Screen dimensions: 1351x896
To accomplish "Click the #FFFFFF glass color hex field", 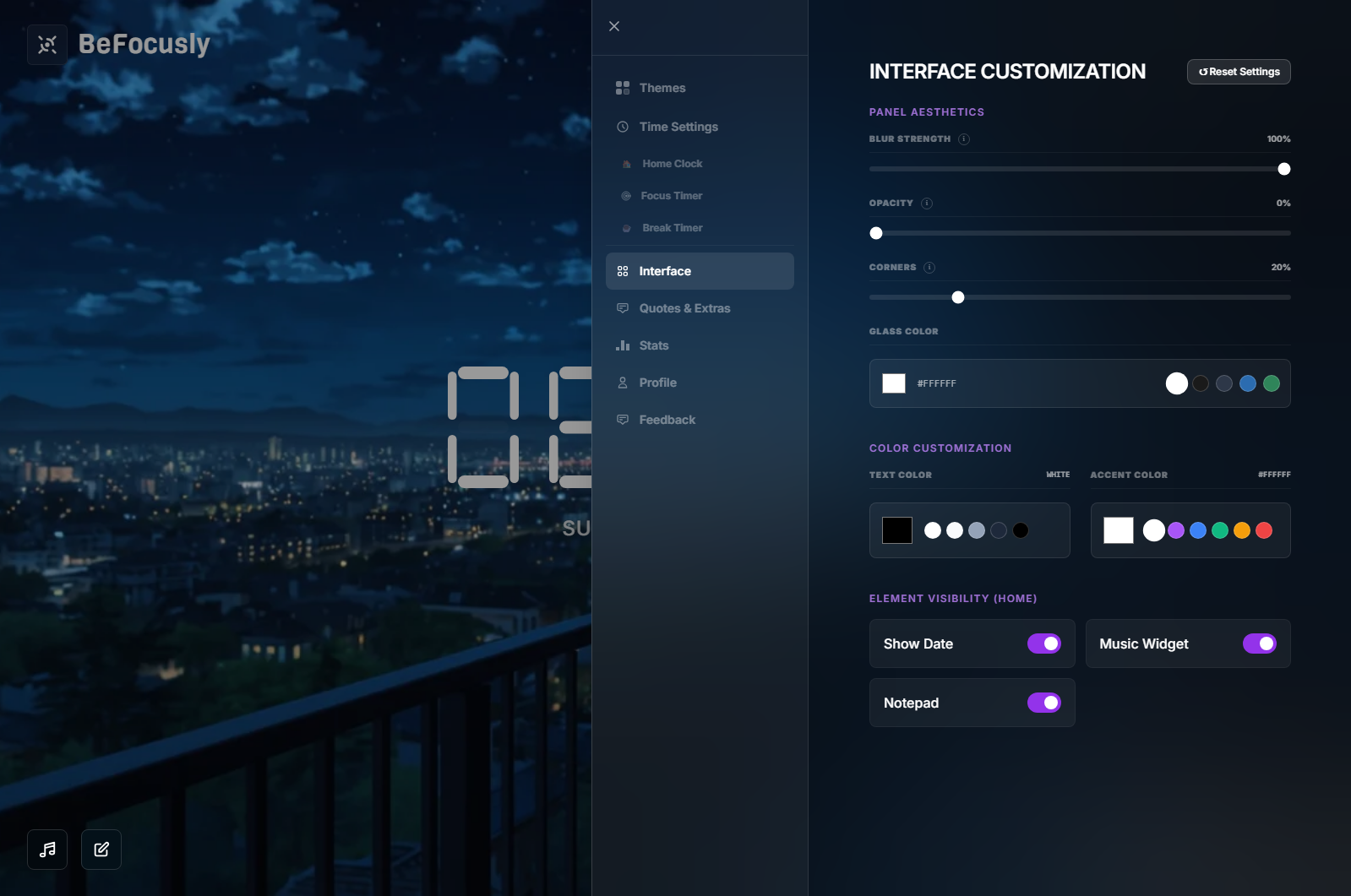I will [937, 383].
